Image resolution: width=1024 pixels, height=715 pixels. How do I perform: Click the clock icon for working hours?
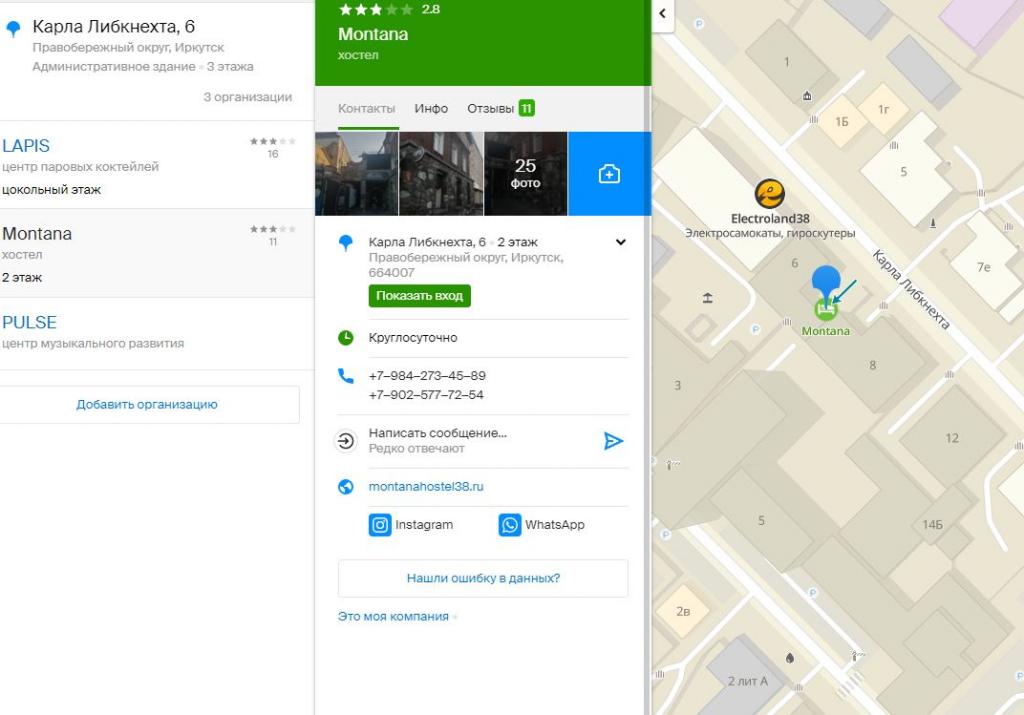(x=346, y=338)
